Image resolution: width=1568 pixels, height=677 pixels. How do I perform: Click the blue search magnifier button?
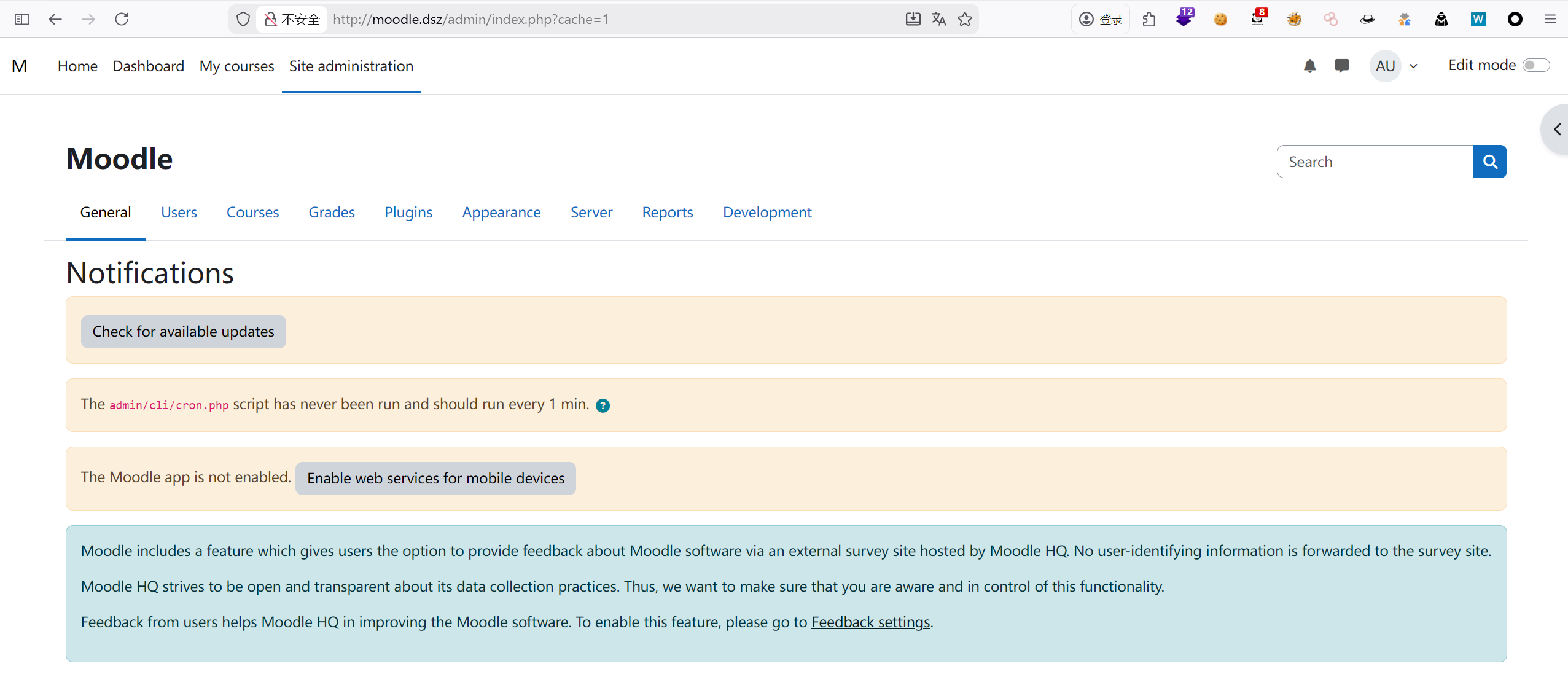[1489, 162]
